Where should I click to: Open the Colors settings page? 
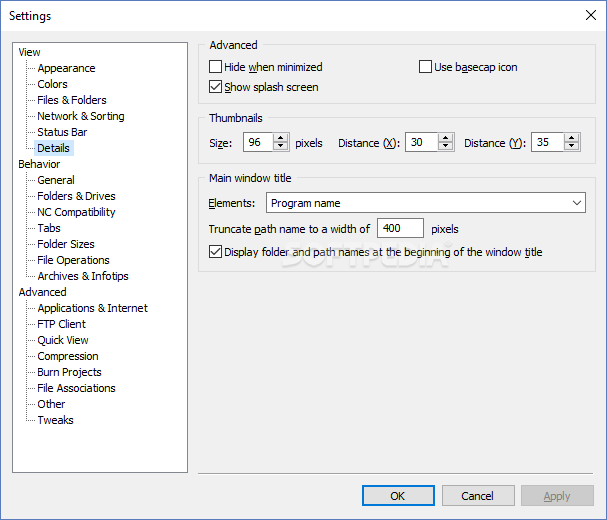(53, 84)
